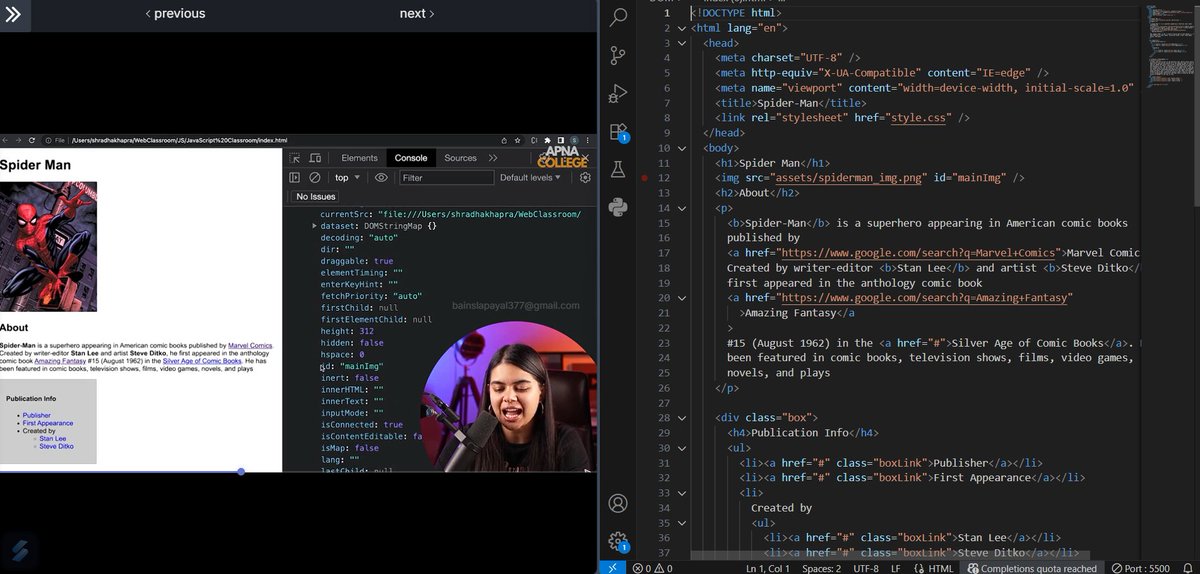Go to the previous slide

pos(175,13)
